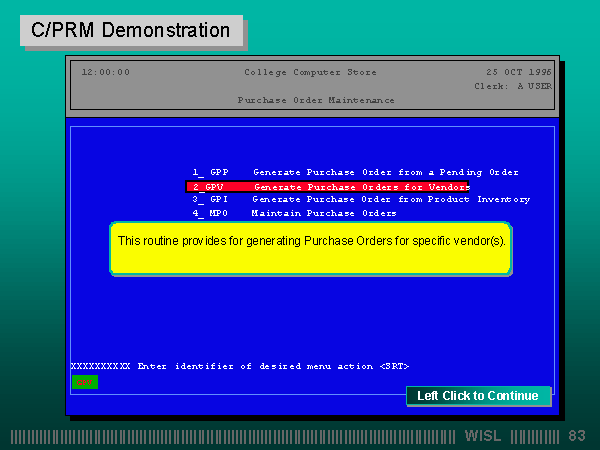The height and width of the screenshot is (450, 600).
Task: Click the College Computer Store heading
Action: pos(309,72)
